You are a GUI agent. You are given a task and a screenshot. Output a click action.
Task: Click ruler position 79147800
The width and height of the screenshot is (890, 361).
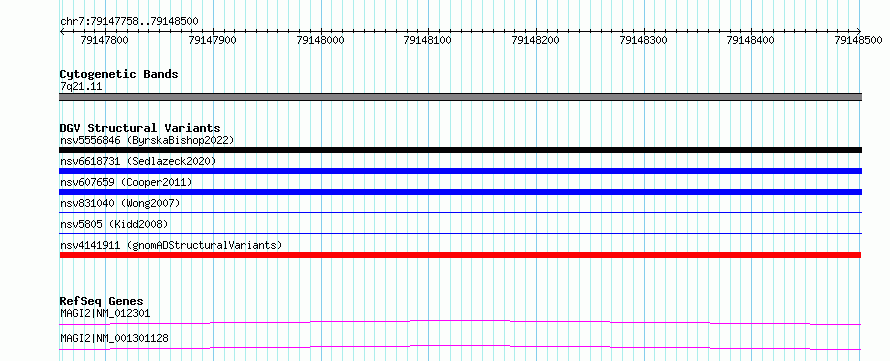104,40
